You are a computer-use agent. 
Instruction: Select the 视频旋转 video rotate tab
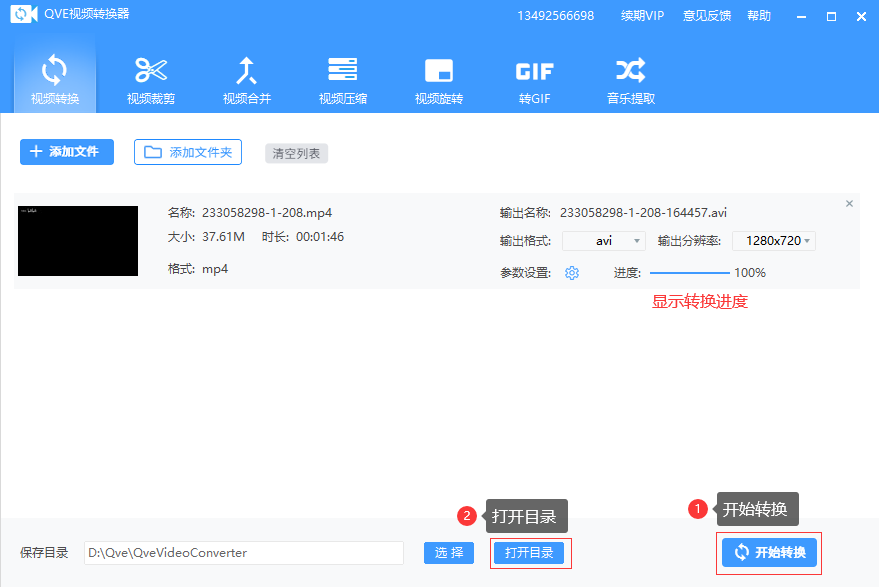[438, 80]
